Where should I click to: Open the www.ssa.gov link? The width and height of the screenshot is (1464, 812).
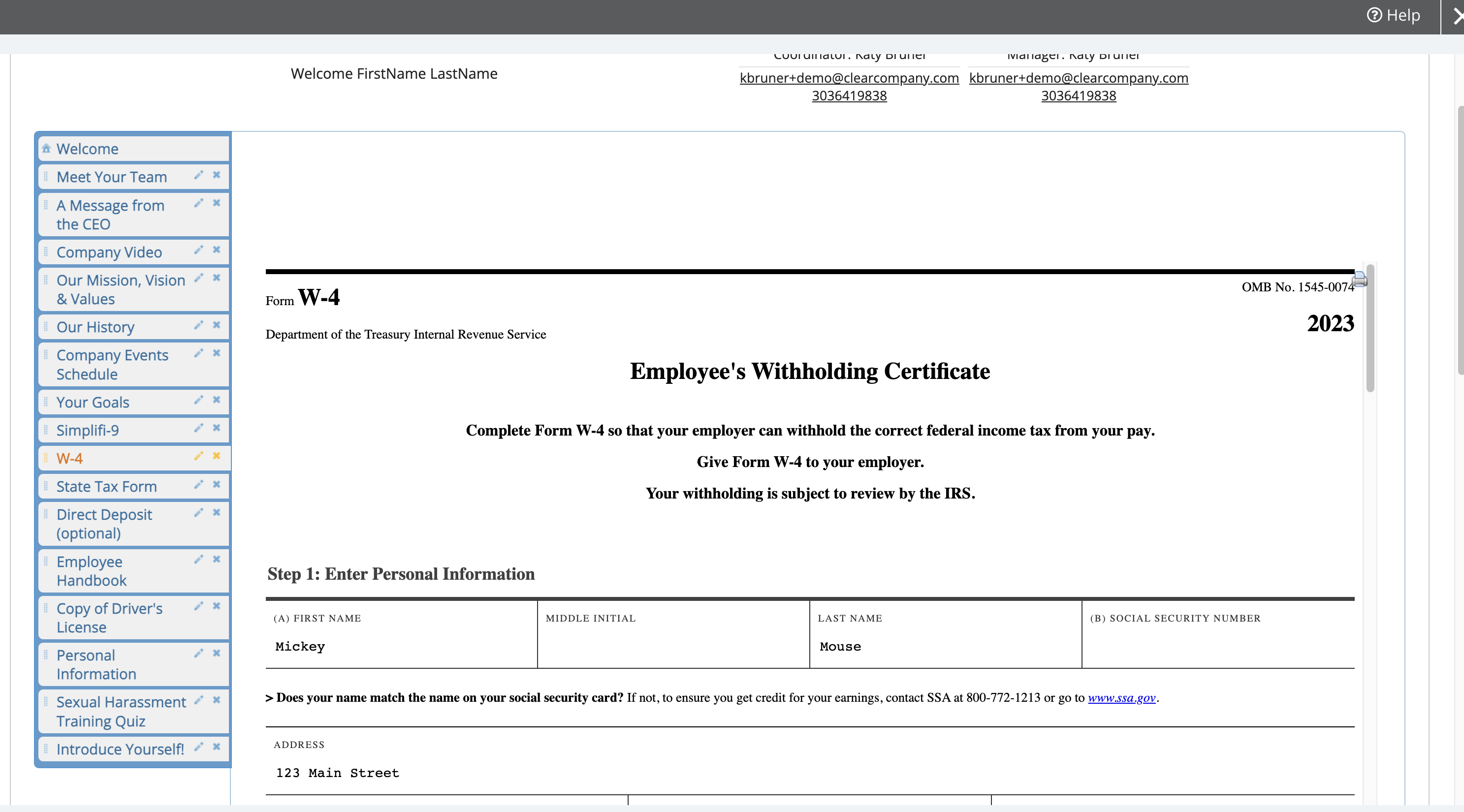click(x=1121, y=698)
